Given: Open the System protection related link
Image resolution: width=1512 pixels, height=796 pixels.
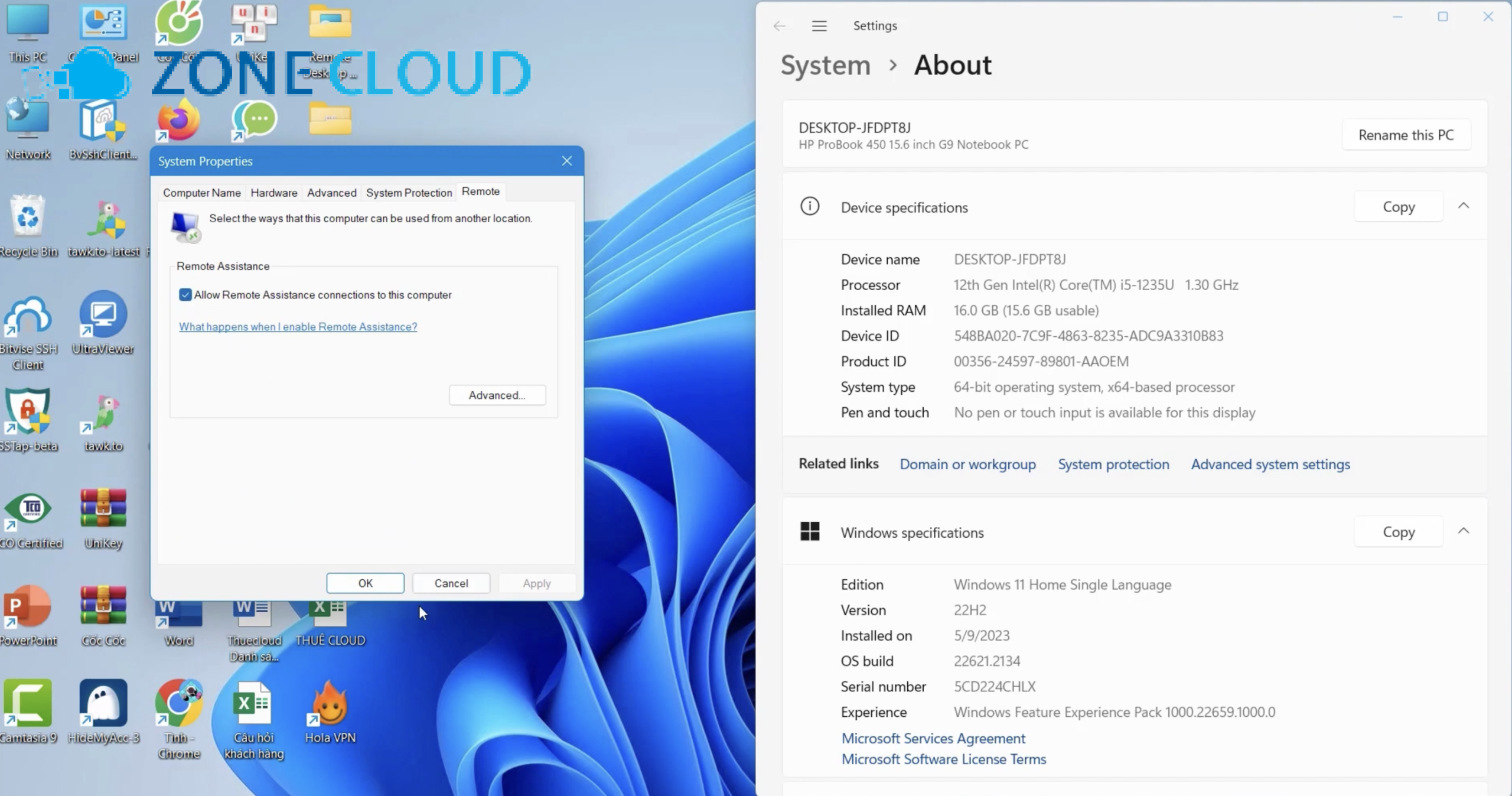Looking at the screenshot, I should [x=1113, y=464].
